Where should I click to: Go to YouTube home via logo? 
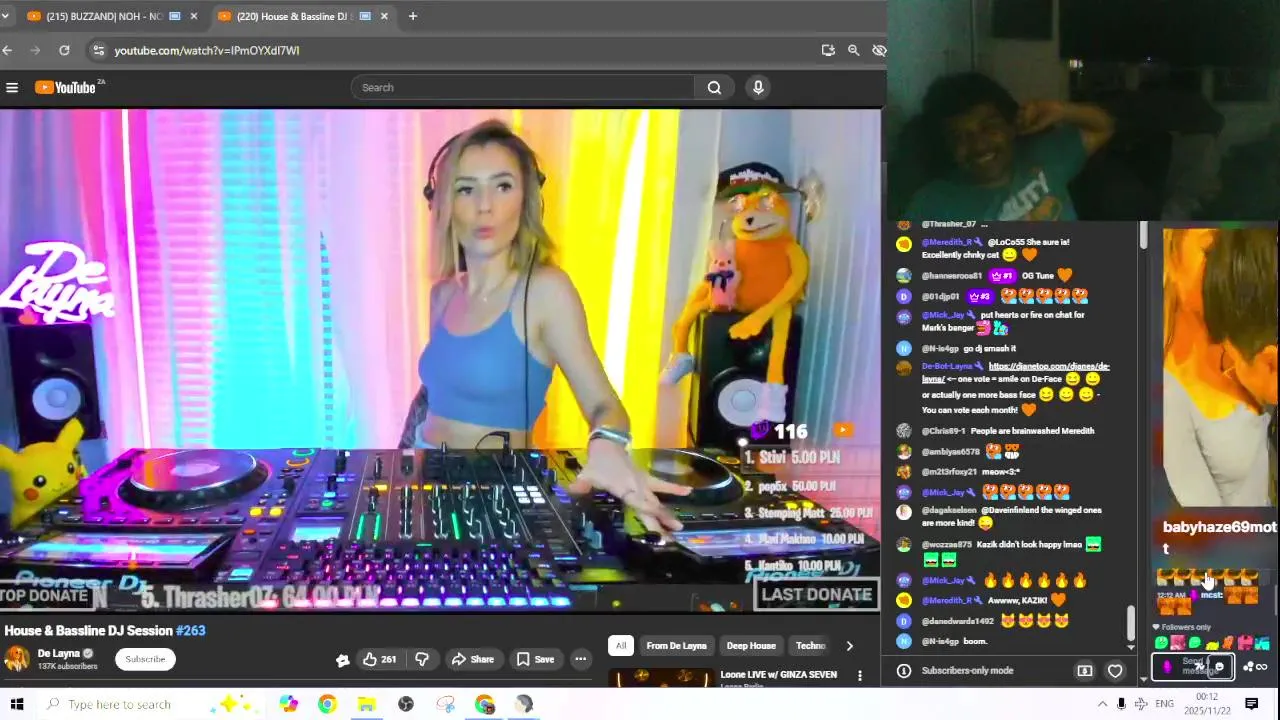click(x=68, y=88)
